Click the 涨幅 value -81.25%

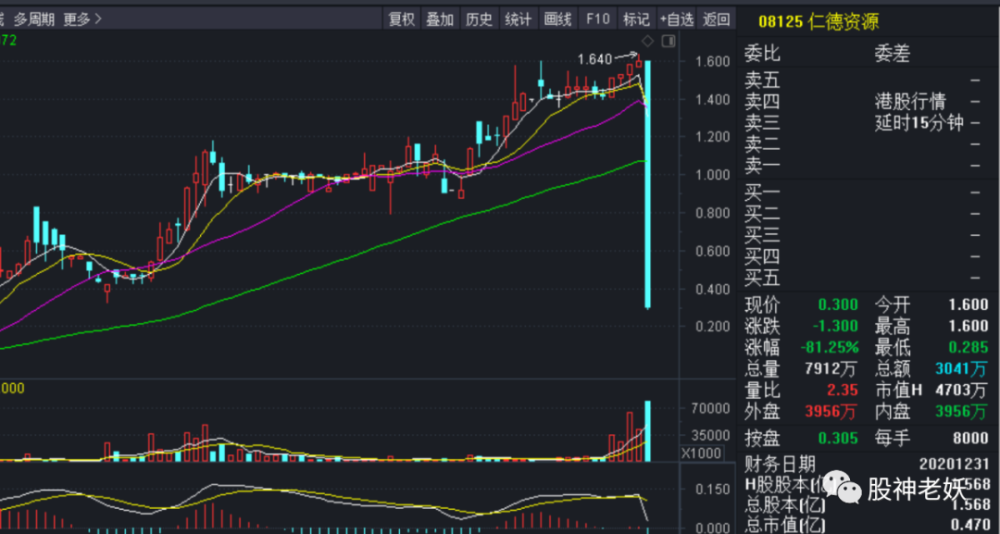click(830, 348)
